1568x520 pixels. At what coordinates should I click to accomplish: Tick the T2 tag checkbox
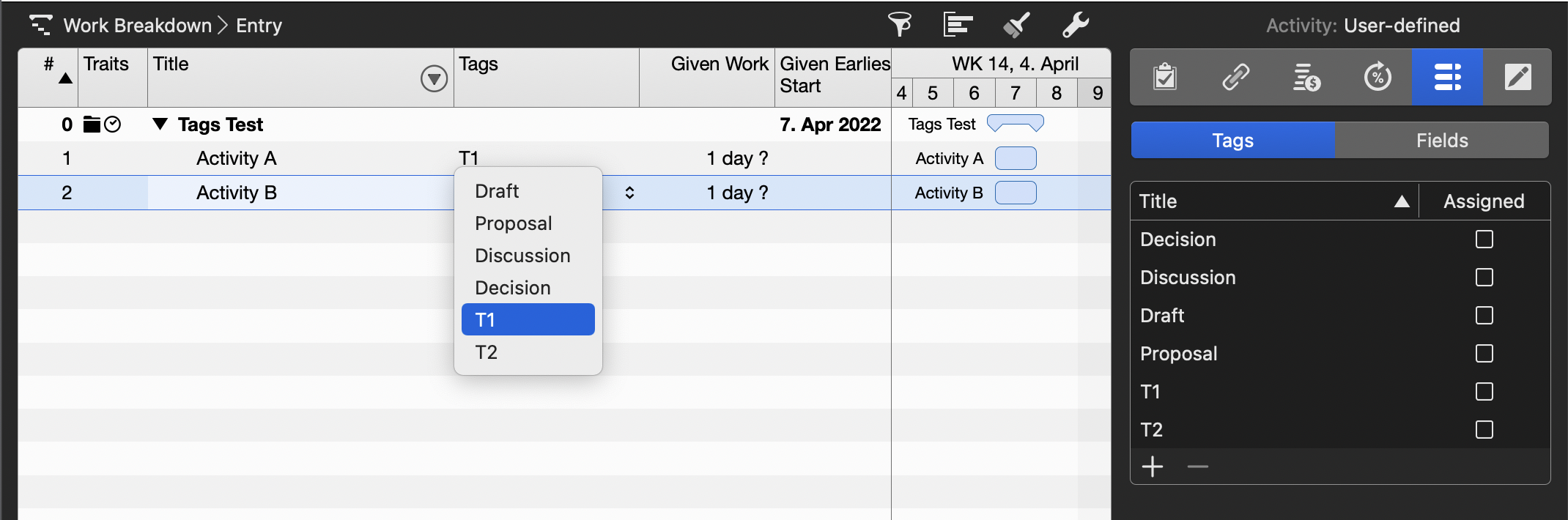coord(1484,430)
